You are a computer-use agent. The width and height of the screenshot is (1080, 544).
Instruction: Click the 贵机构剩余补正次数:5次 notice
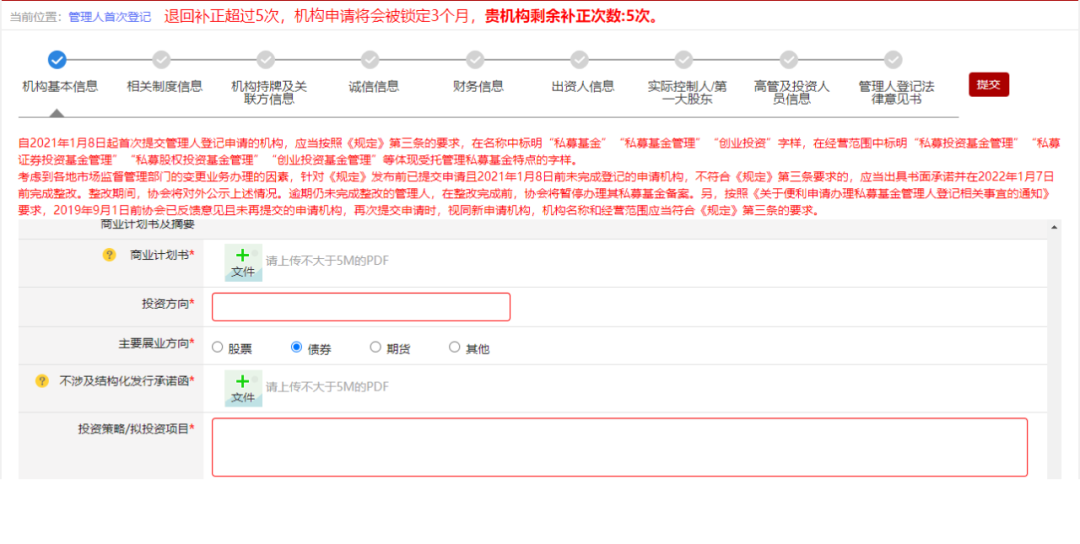571,17
